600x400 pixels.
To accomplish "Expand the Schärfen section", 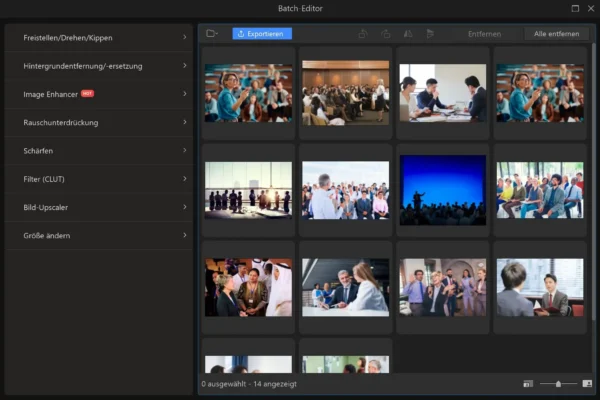I will (x=98, y=151).
